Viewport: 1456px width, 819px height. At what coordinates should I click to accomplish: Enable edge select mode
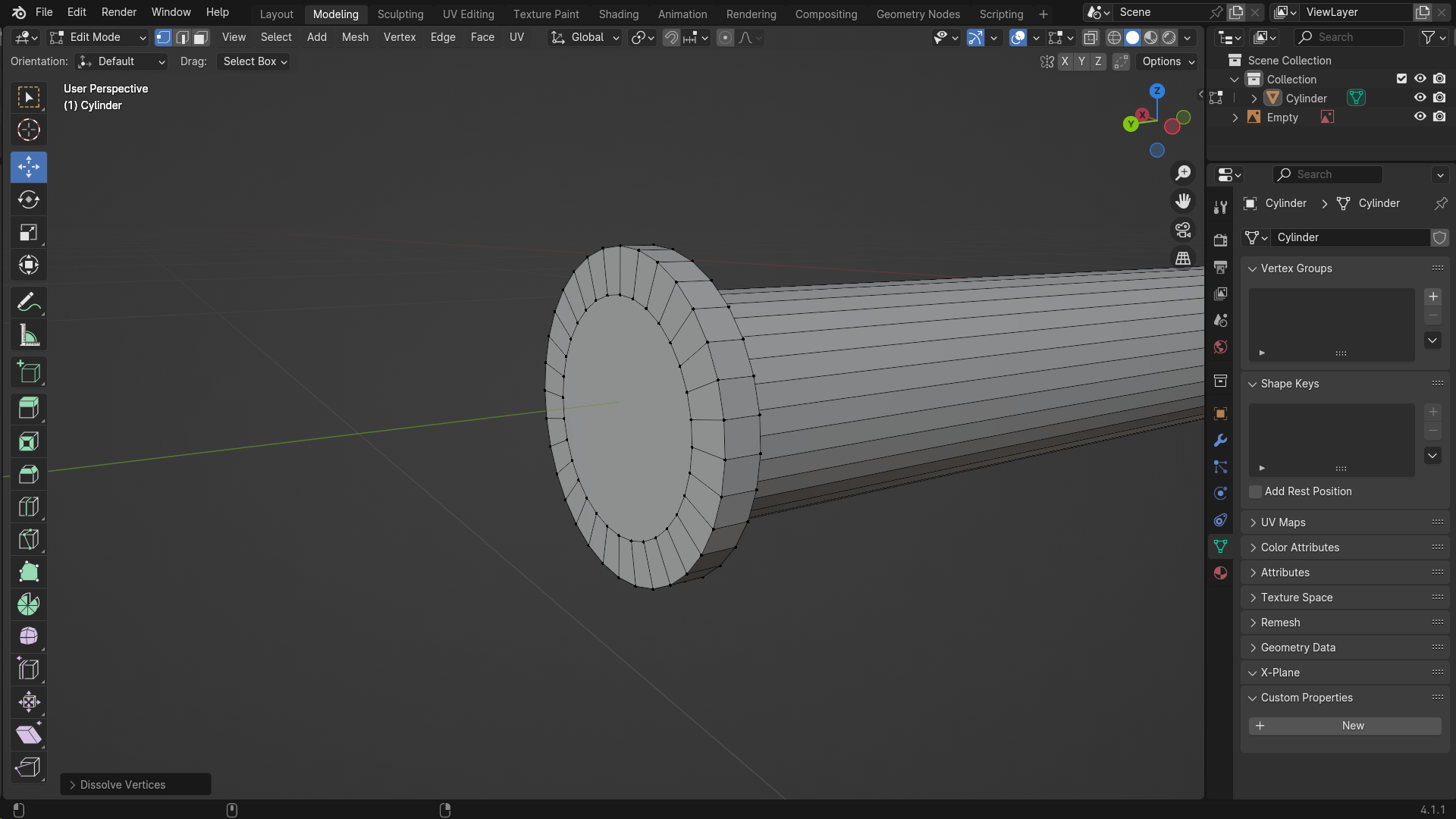coord(182,37)
